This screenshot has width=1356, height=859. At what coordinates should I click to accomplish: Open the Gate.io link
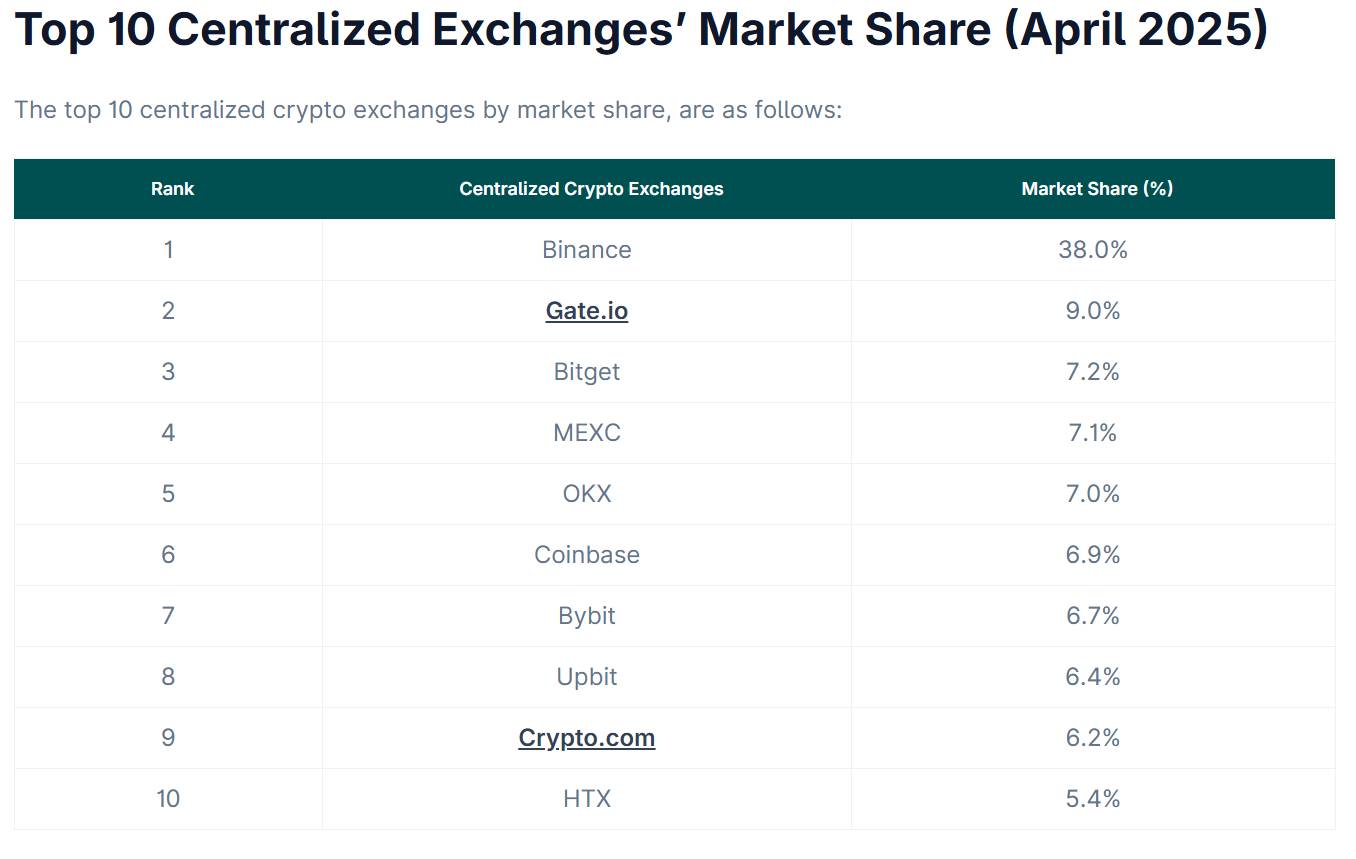pos(586,311)
